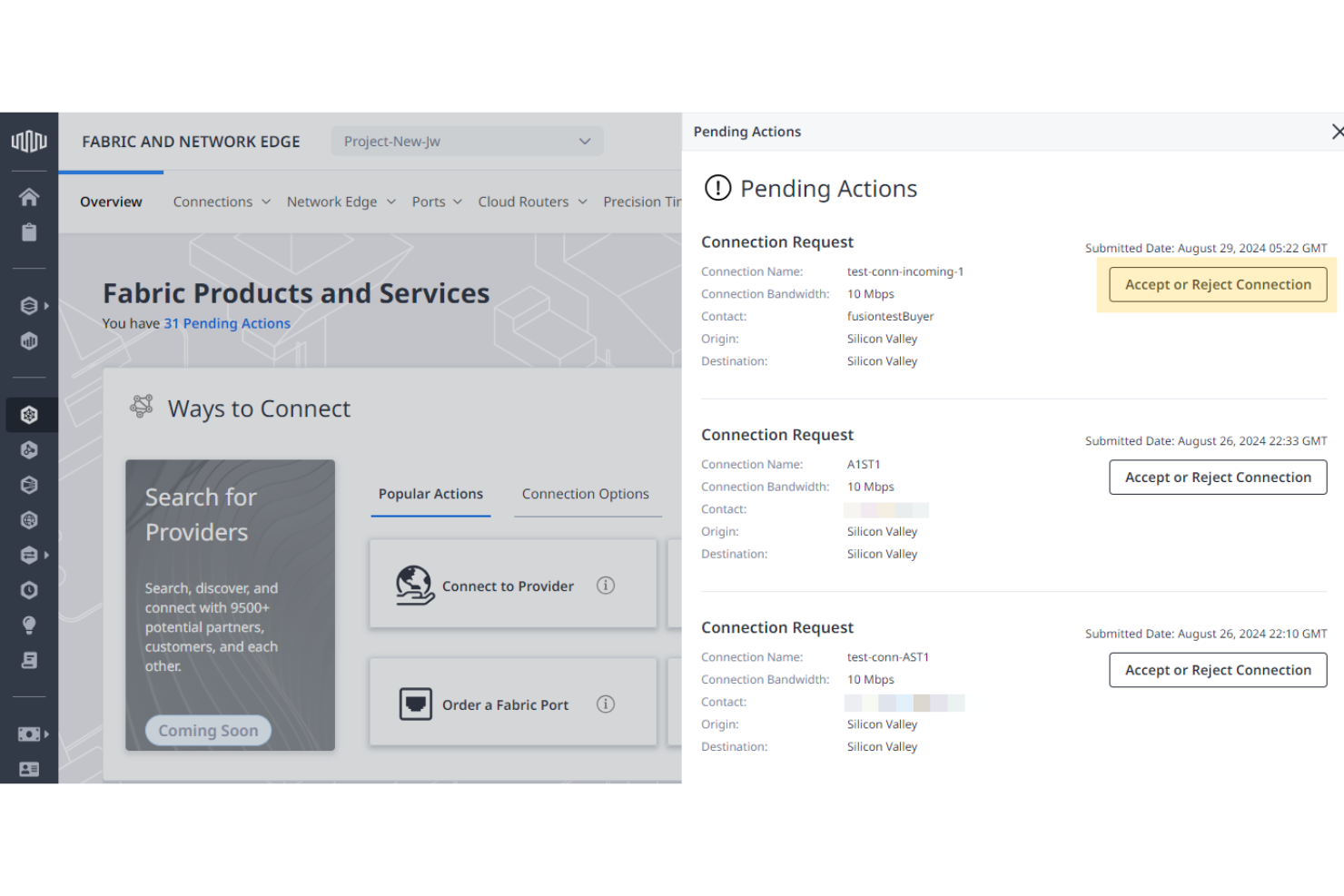Click the clock history icon in sidebar
Image resolution: width=1344 pixels, height=896 pixels.
29,590
